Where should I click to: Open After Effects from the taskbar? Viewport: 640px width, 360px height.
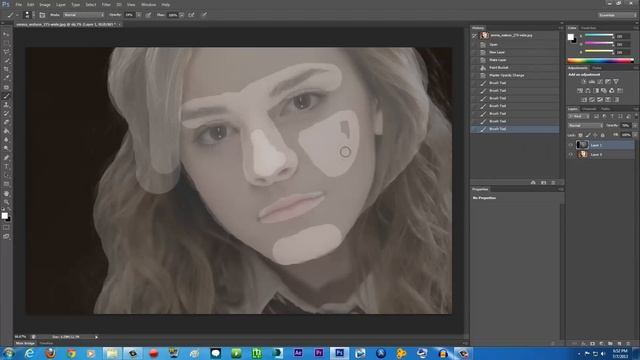point(298,353)
